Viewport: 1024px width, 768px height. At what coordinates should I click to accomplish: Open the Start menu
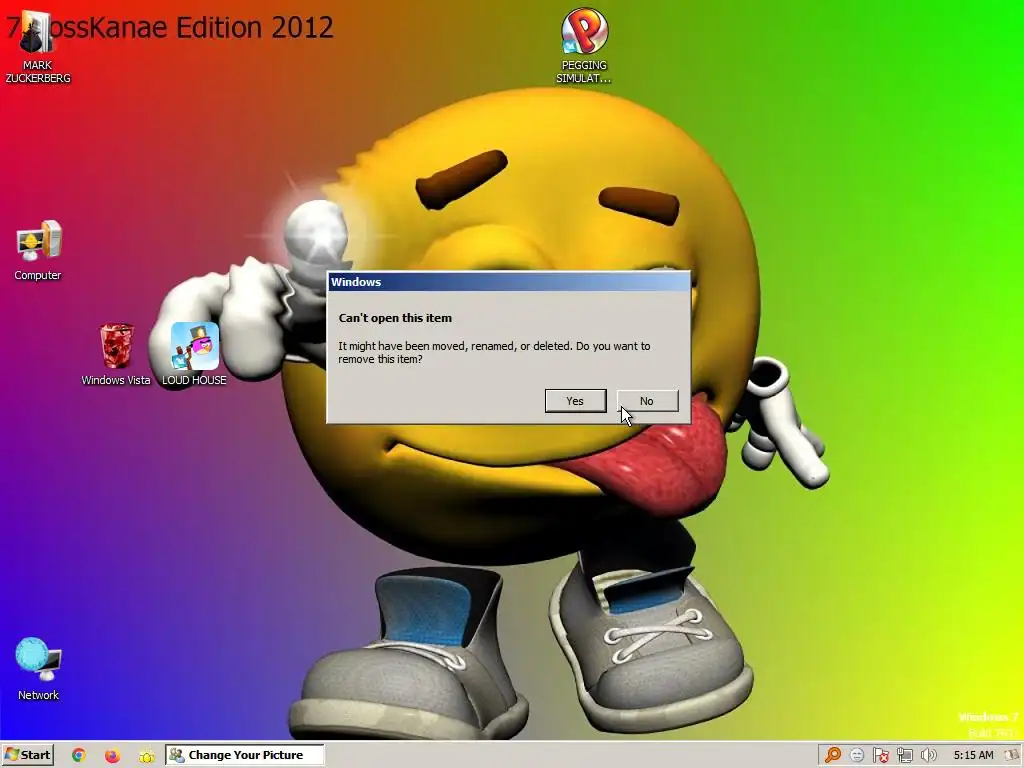click(27, 755)
